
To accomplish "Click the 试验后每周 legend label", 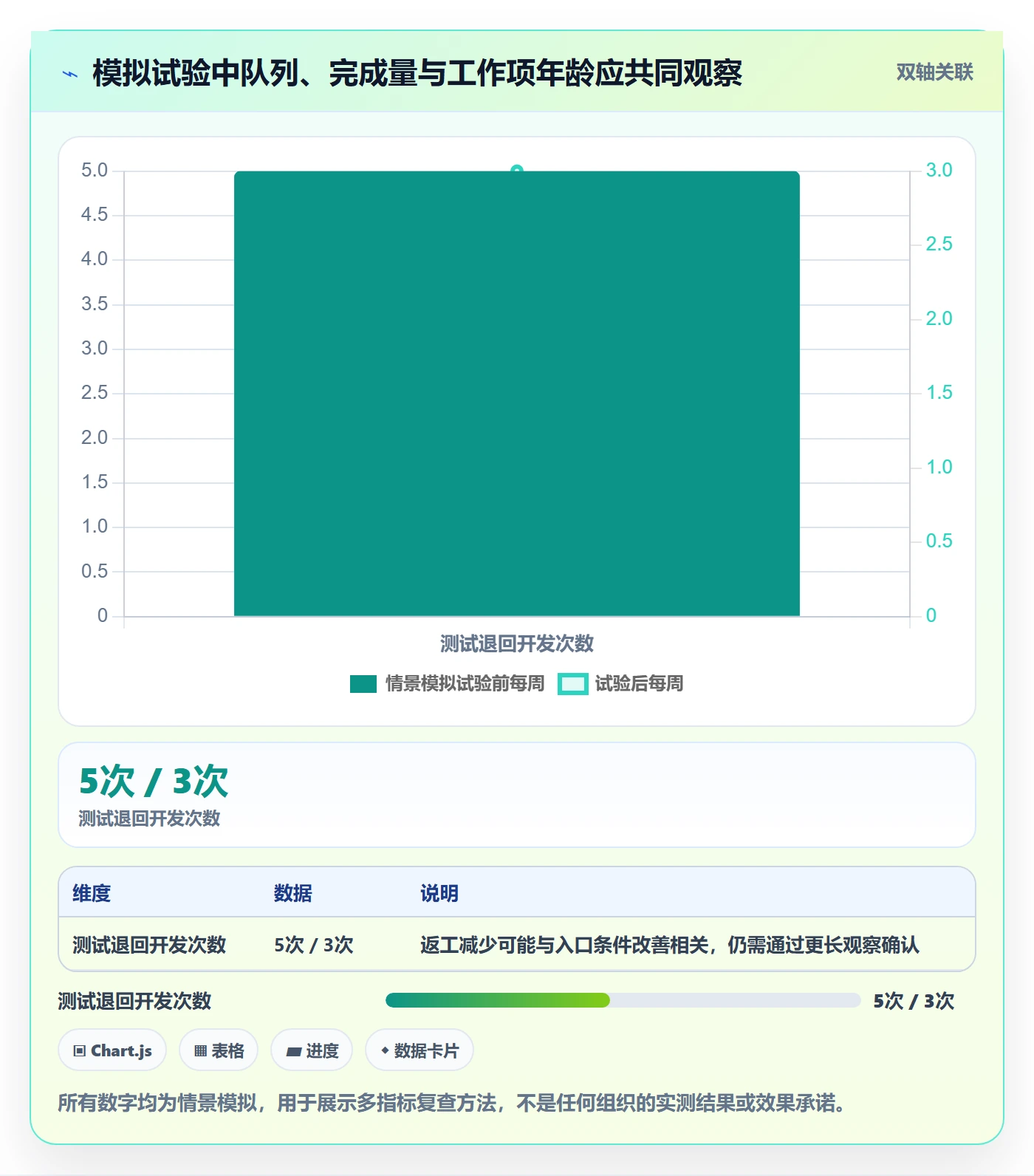I will (x=639, y=684).
